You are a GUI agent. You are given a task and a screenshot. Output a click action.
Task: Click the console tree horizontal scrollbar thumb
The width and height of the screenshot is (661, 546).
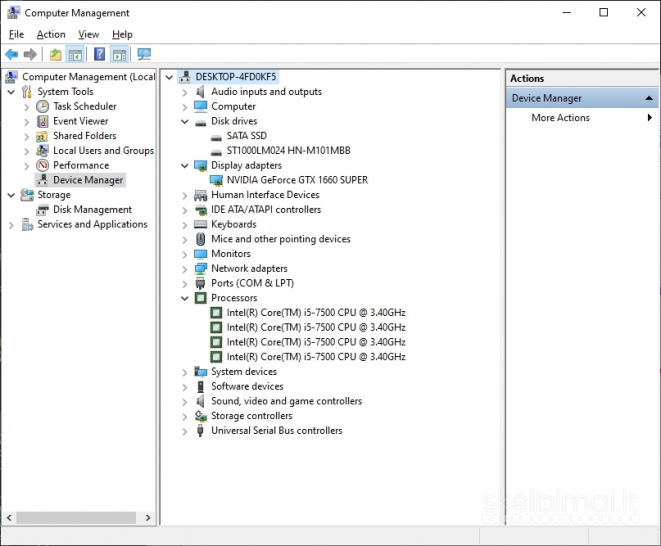pyautogui.click(x=76, y=518)
